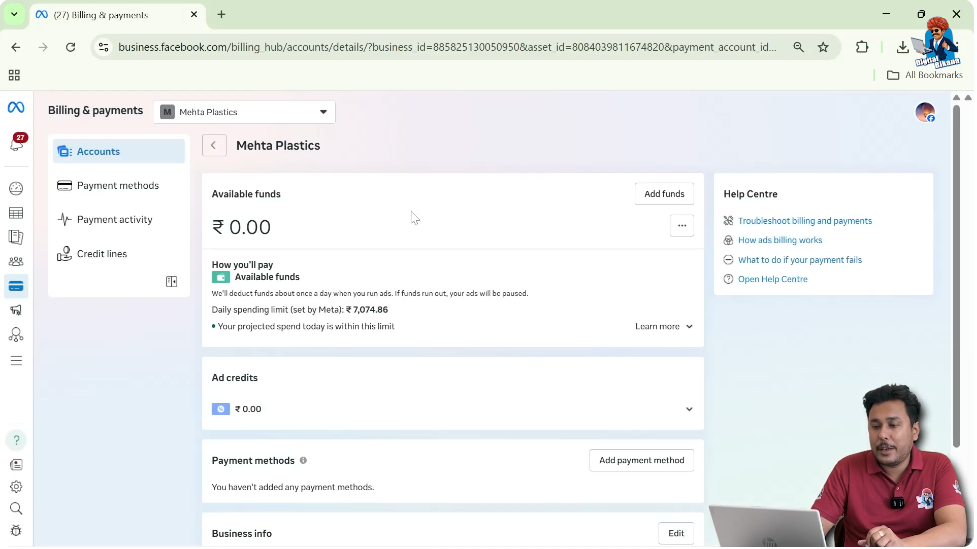Open the browser downloads icon
This screenshot has width=977, height=549.
pos(902,47)
